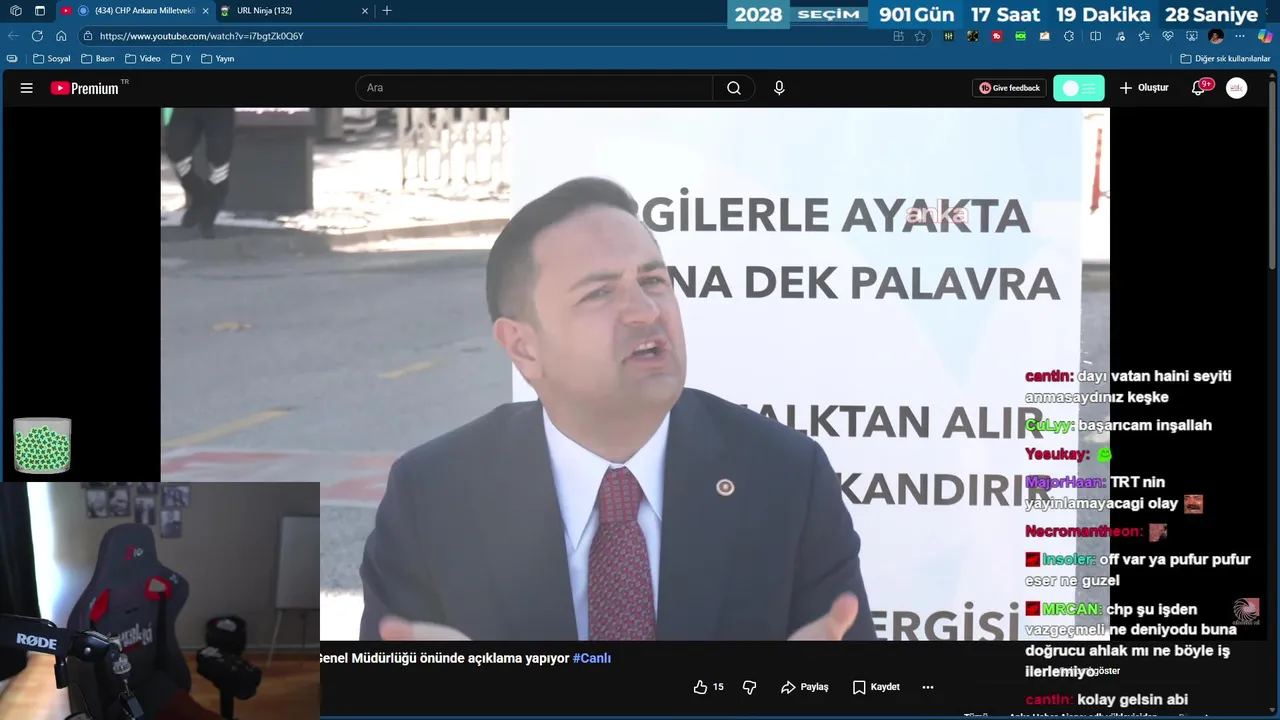
Task: Go back to the previous page
Action: coord(13,36)
